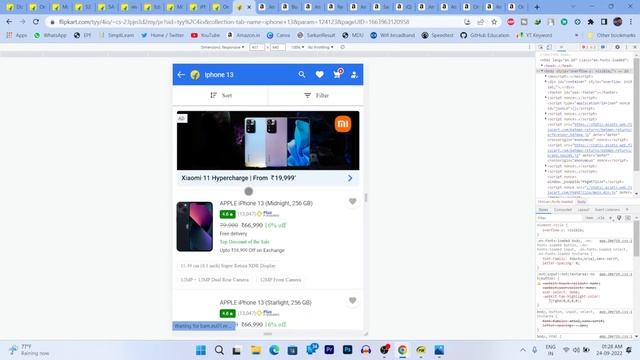Open the Apps bookmarks shortcut
640x360 pixels.
pos(17,36)
